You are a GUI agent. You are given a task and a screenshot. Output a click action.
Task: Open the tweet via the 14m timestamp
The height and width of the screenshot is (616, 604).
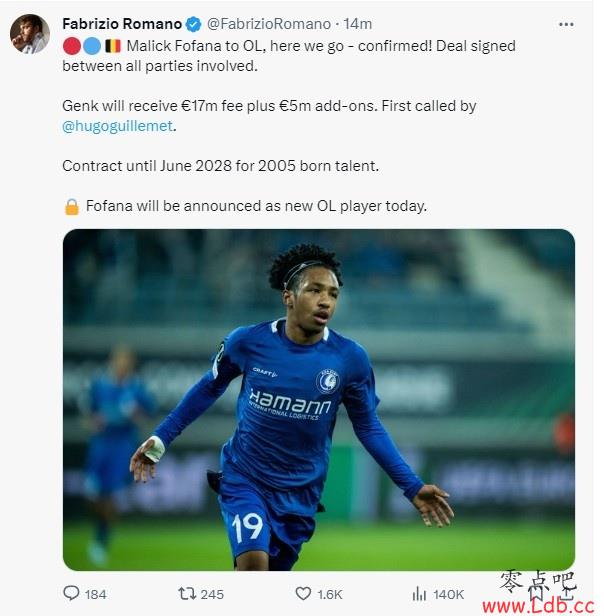point(358,24)
